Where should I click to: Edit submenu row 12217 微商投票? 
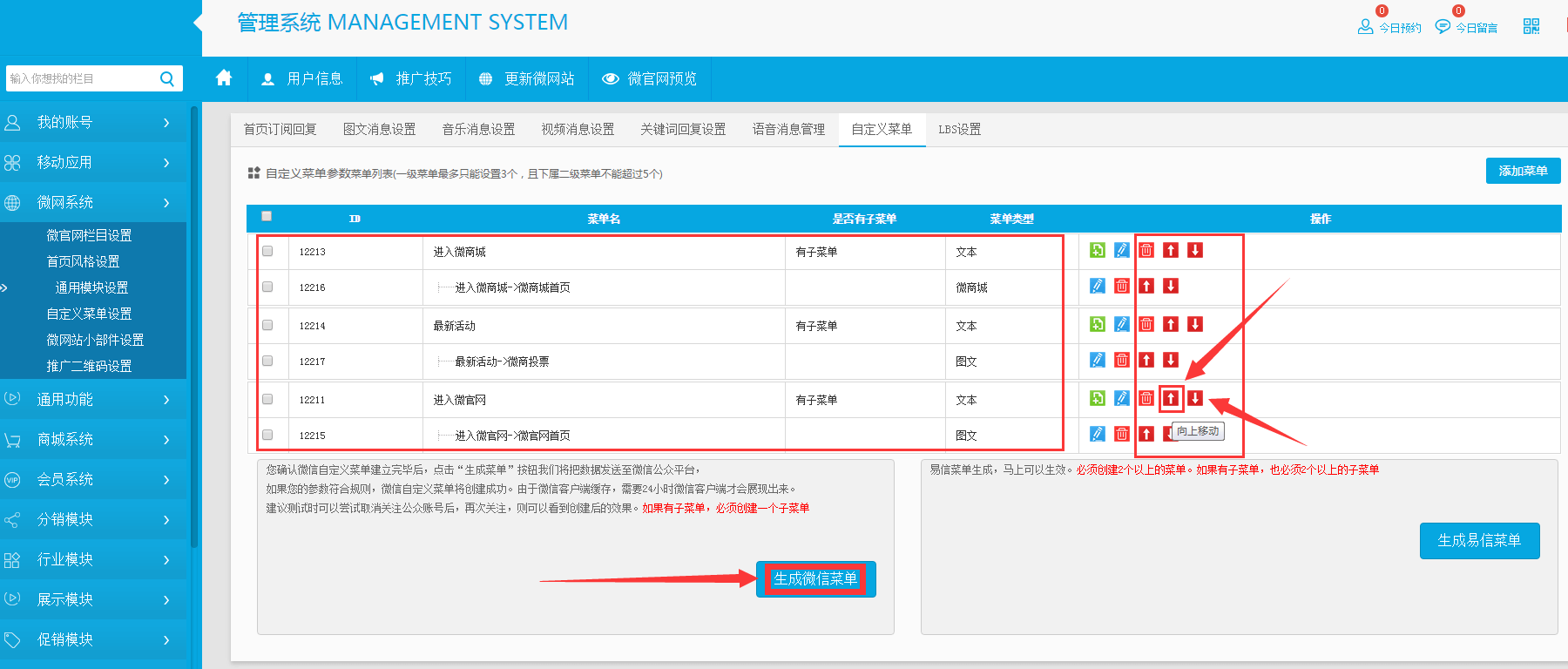(1098, 361)
